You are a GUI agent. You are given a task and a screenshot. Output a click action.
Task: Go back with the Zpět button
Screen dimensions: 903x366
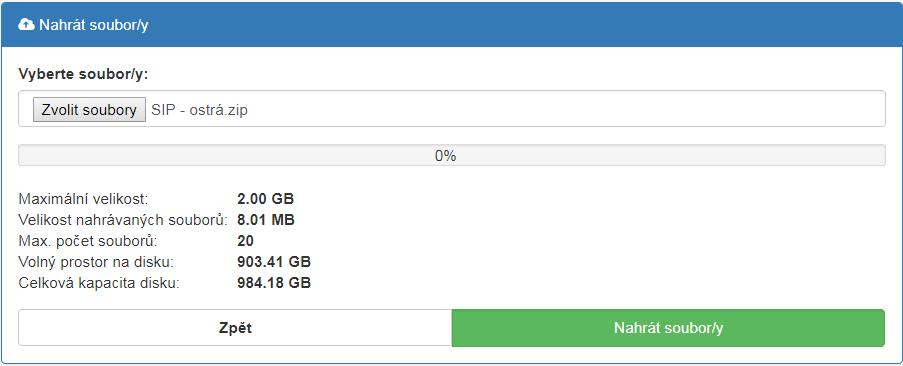click(235, 328)
